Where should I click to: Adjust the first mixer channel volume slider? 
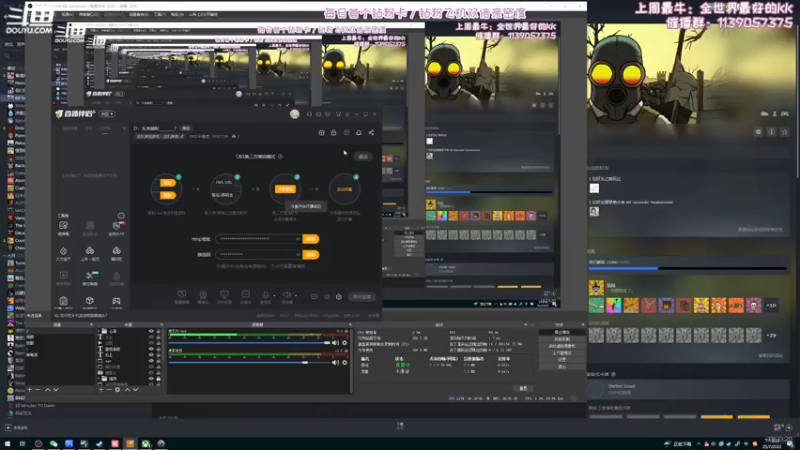pos(249,343)
